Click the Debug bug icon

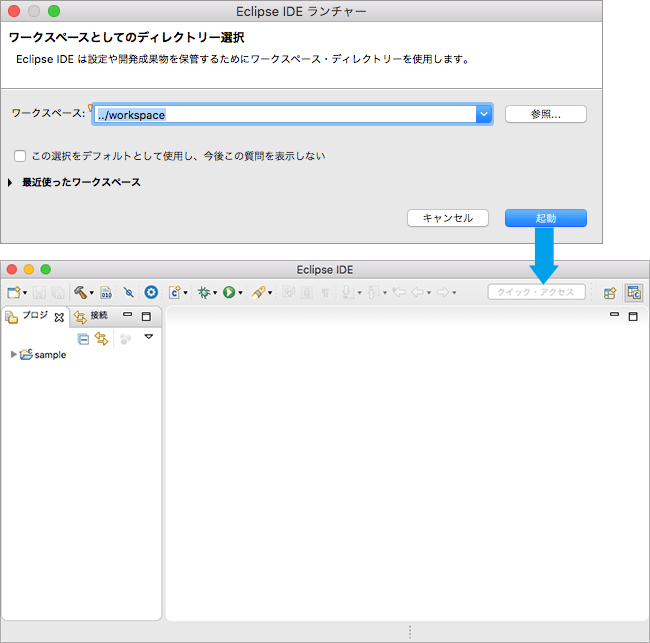pos(204,293)
